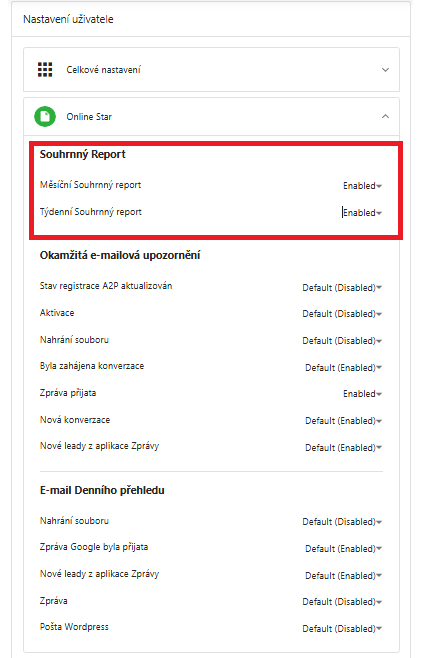The width and height of the screenshot is (424, 658).
Task: Open the Zpráva přijata Enabled dropdown
Action: pyautogui.click(x=362, y=394)
